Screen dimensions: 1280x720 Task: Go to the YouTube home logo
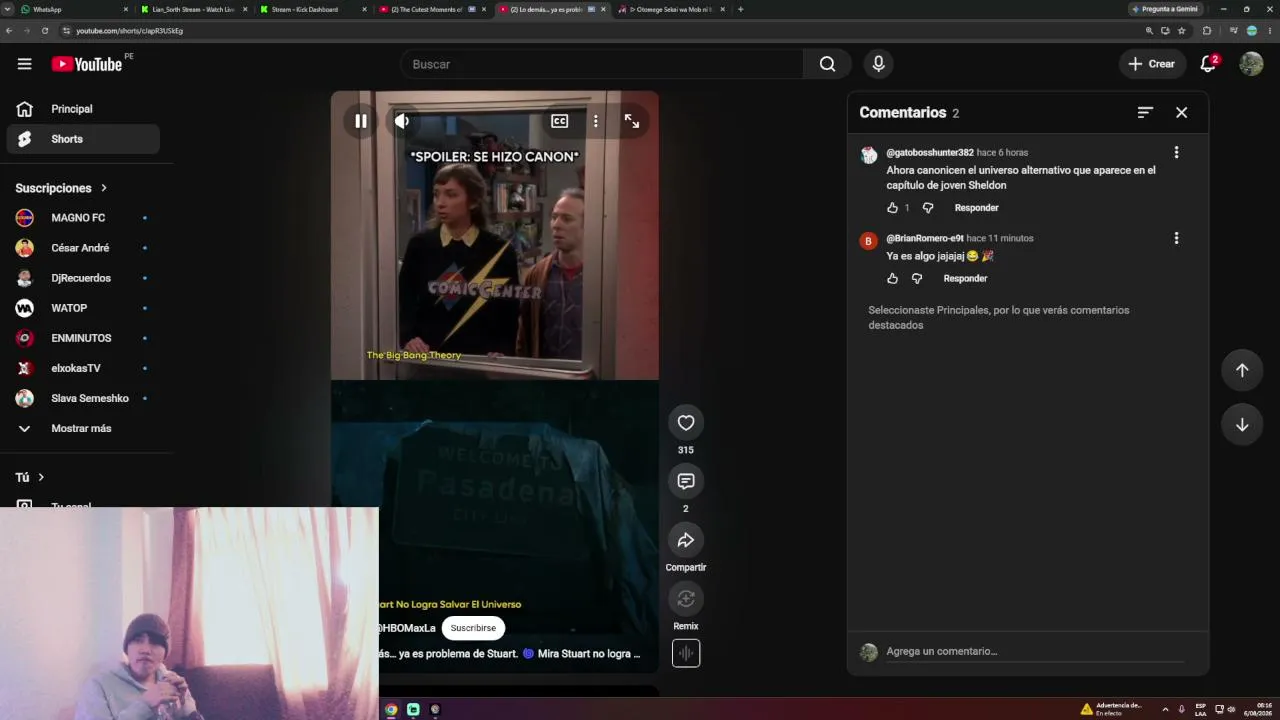[86, 64]
